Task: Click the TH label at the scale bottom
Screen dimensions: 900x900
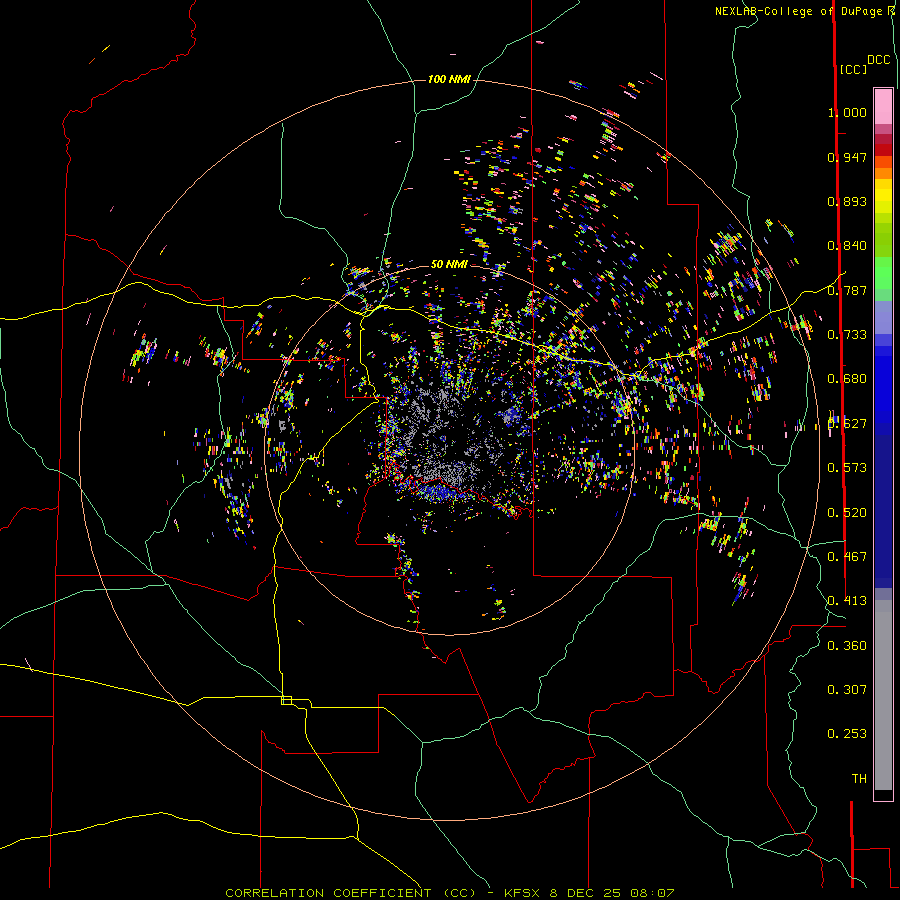Action: click(x=859, y=779)
